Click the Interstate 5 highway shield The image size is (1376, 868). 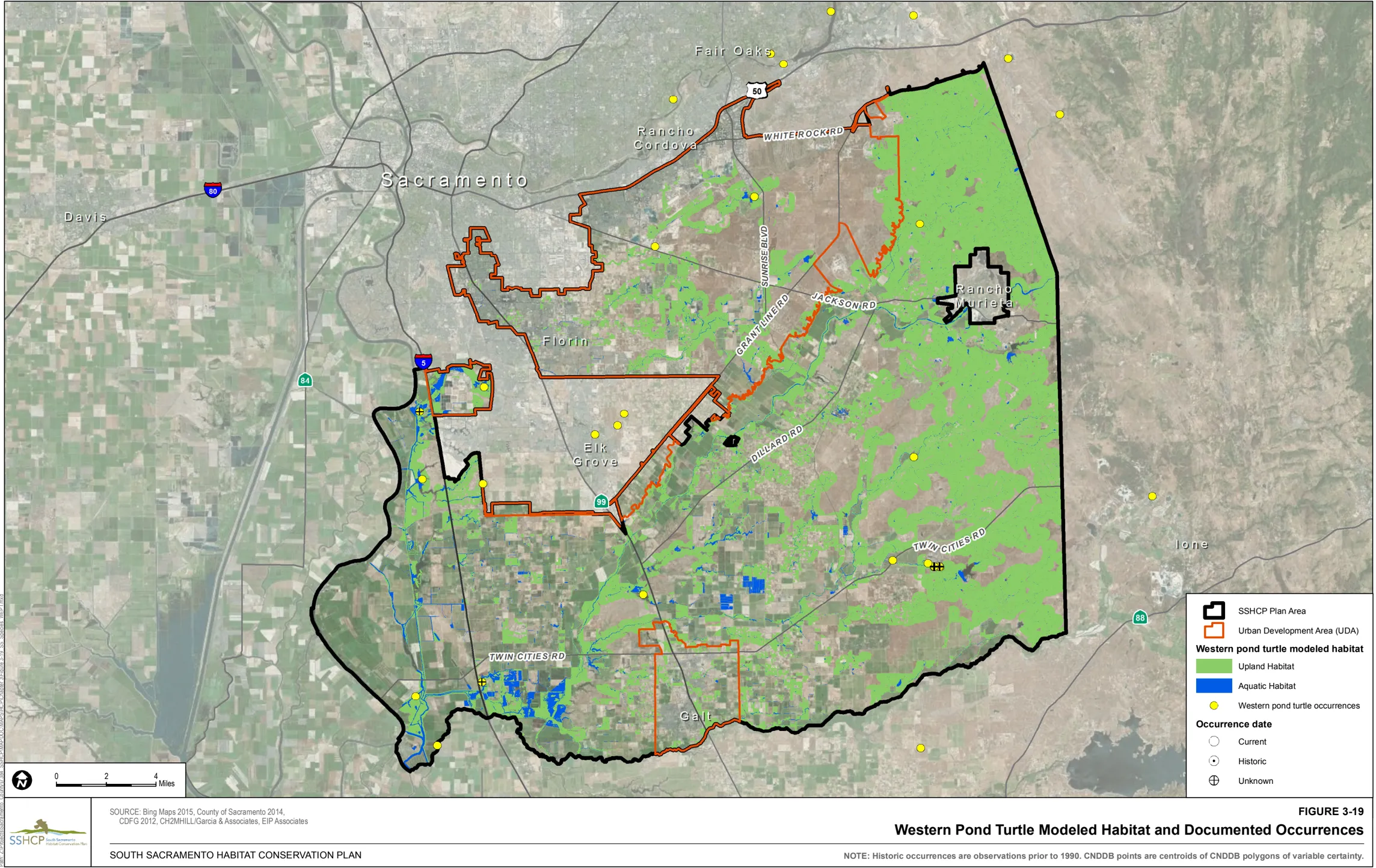click(x=423, y=361)
